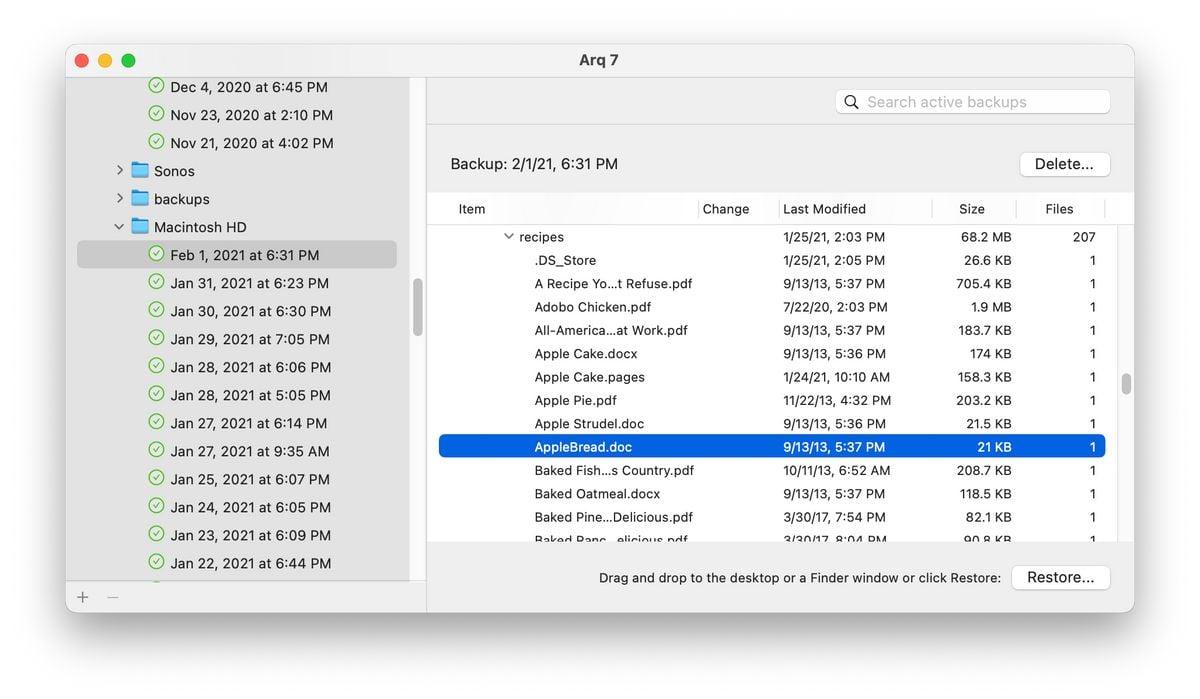The image size is (1200, 699).
Task: Click the Macintosh HD folder icon
Action: (x=140, y=226)
